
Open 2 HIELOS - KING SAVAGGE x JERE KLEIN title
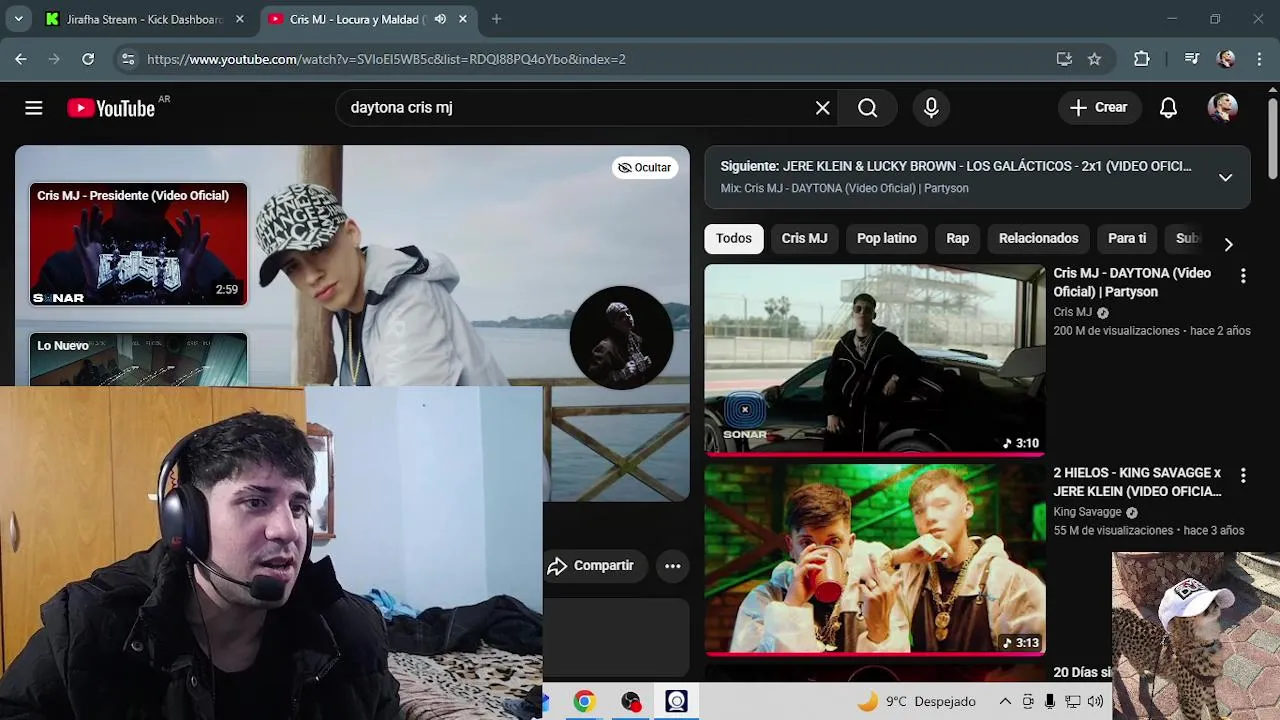point(1137,482)
